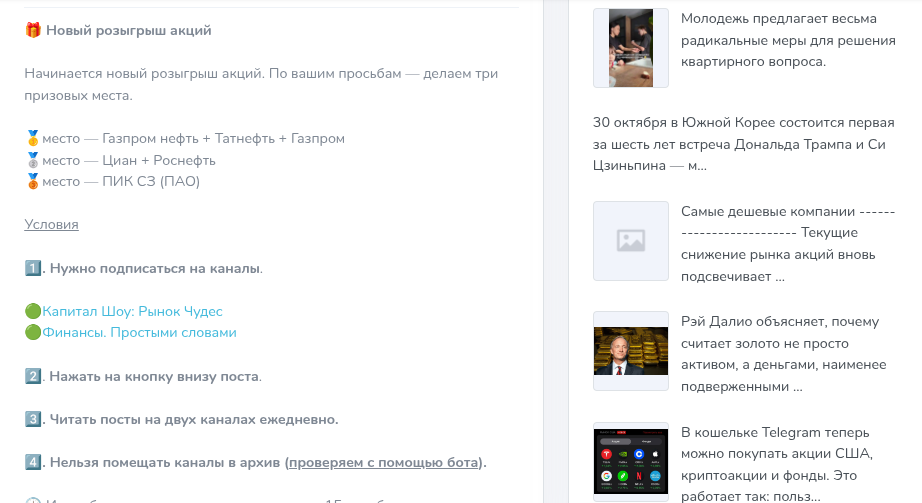This screenshot has height=503, width=922.
Task: Open the Telegram wallet US stocks article
Action: click(x=777, y=464)
